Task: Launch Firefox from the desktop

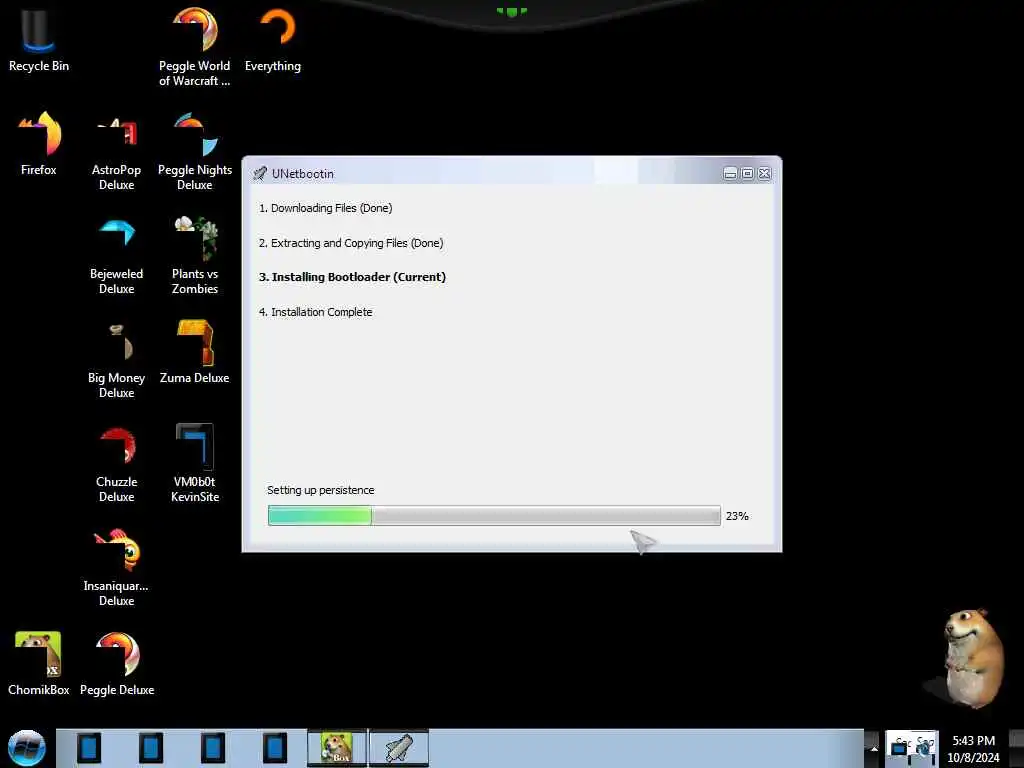Action: [x=39, y=144]
